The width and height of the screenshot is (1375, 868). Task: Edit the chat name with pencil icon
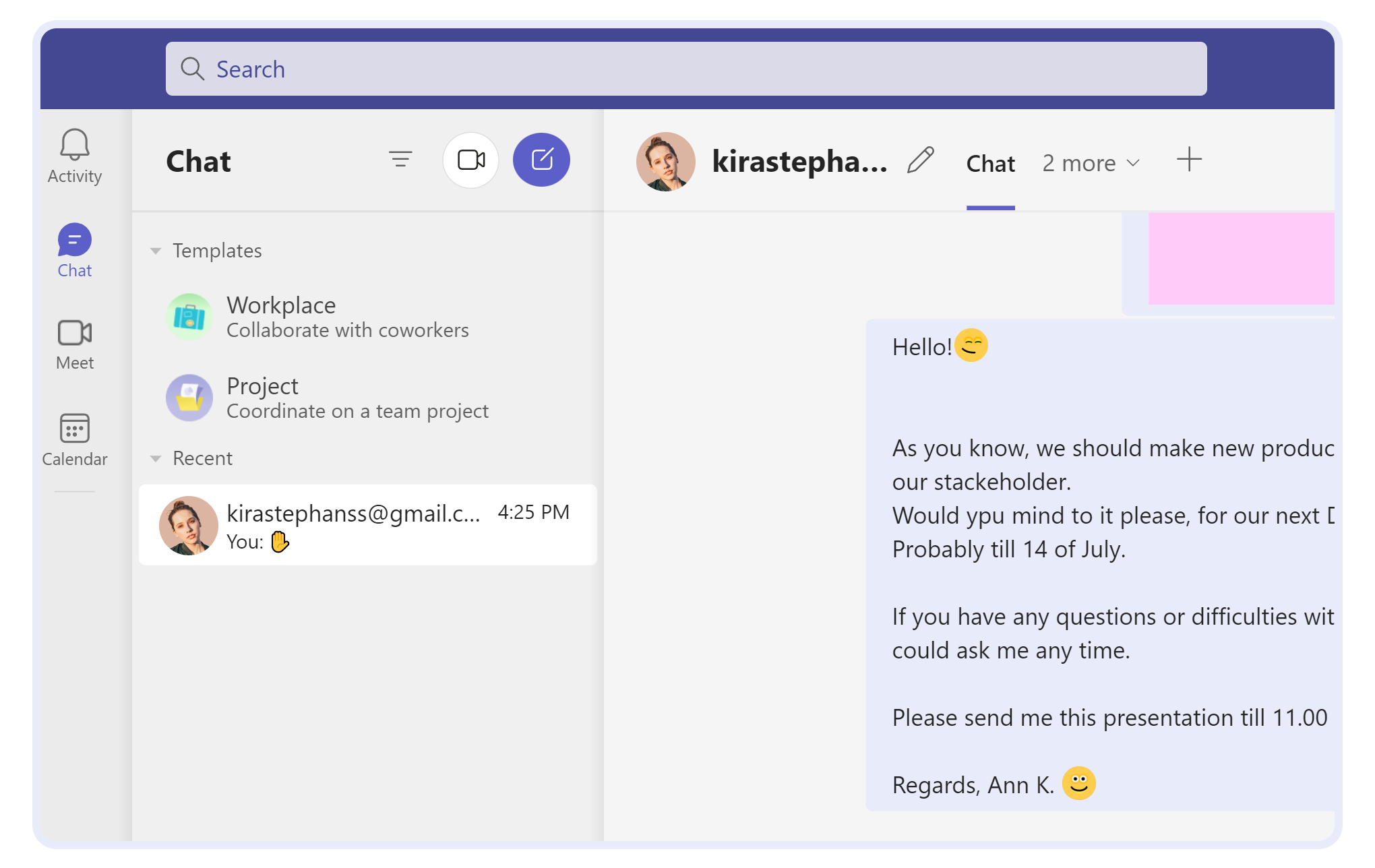click(x=921, y=161)
